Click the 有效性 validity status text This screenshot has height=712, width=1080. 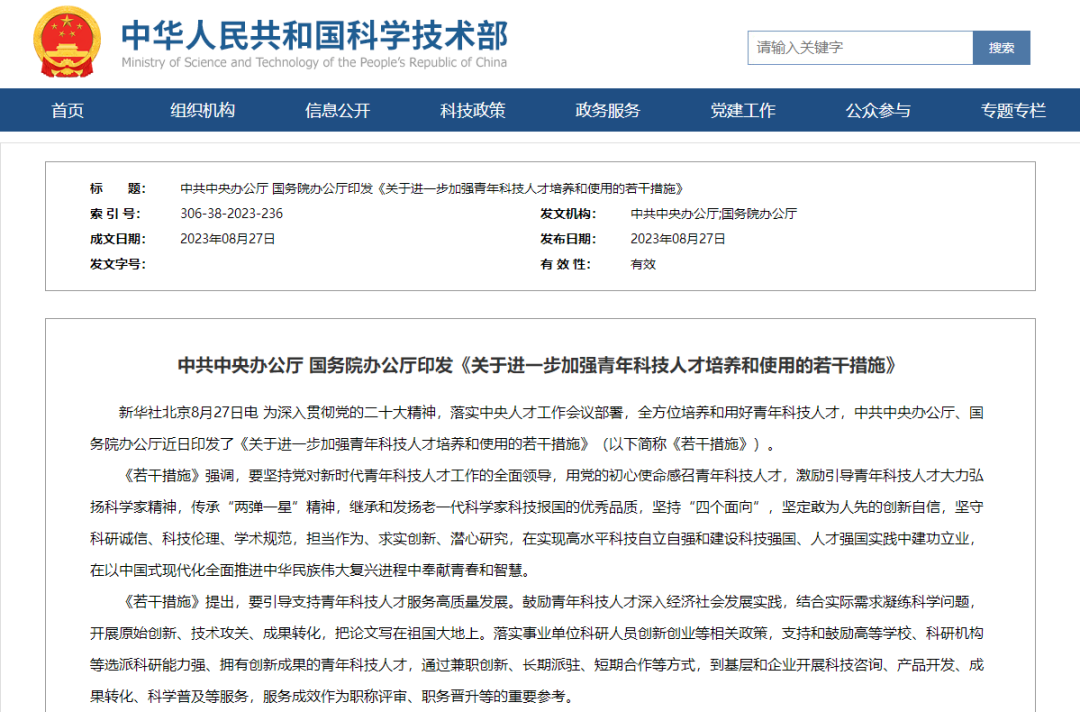click(x=641, y=265)
